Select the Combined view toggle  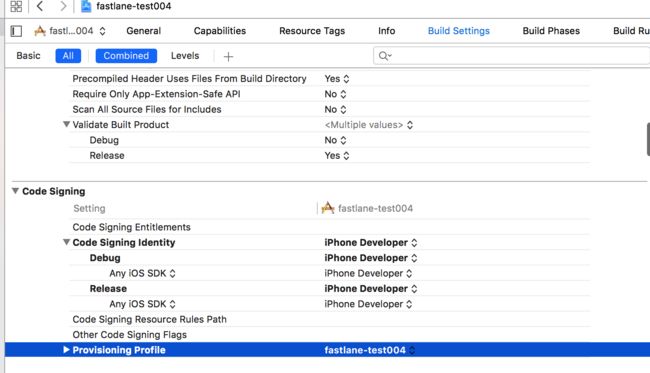tap(126, 56)
